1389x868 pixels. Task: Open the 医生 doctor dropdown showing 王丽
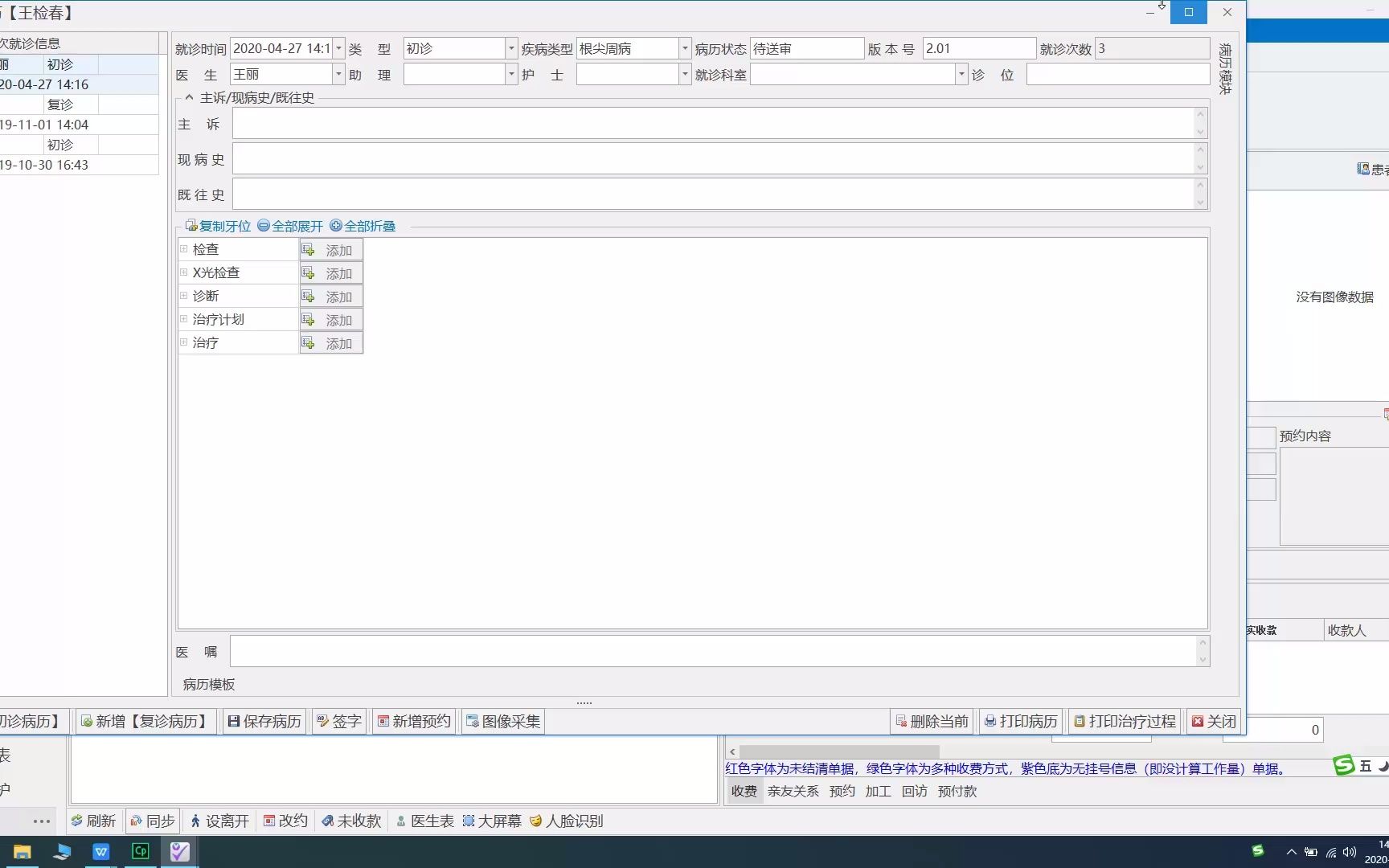[338, 74]
